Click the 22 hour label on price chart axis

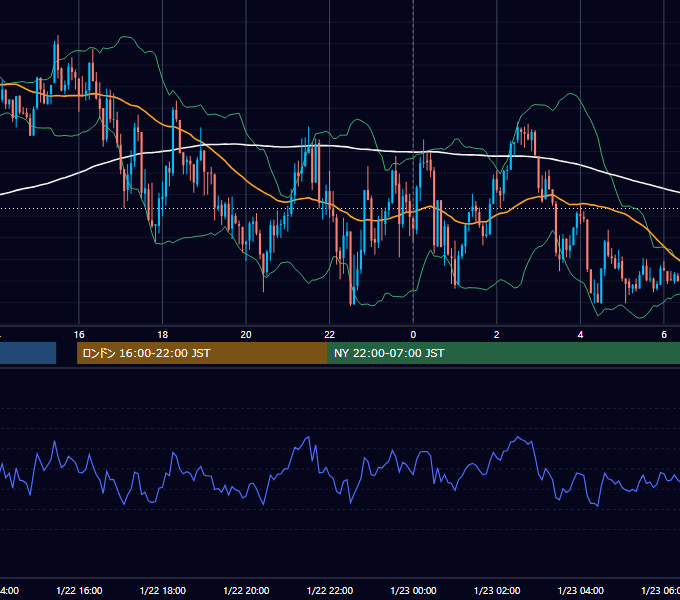pyautogui.click(x=330, y=334)
